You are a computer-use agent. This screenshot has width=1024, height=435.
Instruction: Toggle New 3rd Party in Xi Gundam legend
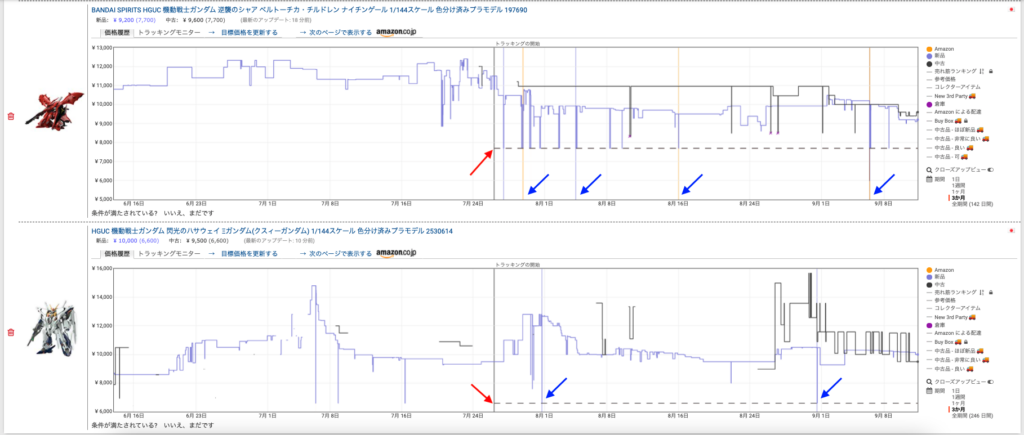pyautogui.click(x=951, y=317)
